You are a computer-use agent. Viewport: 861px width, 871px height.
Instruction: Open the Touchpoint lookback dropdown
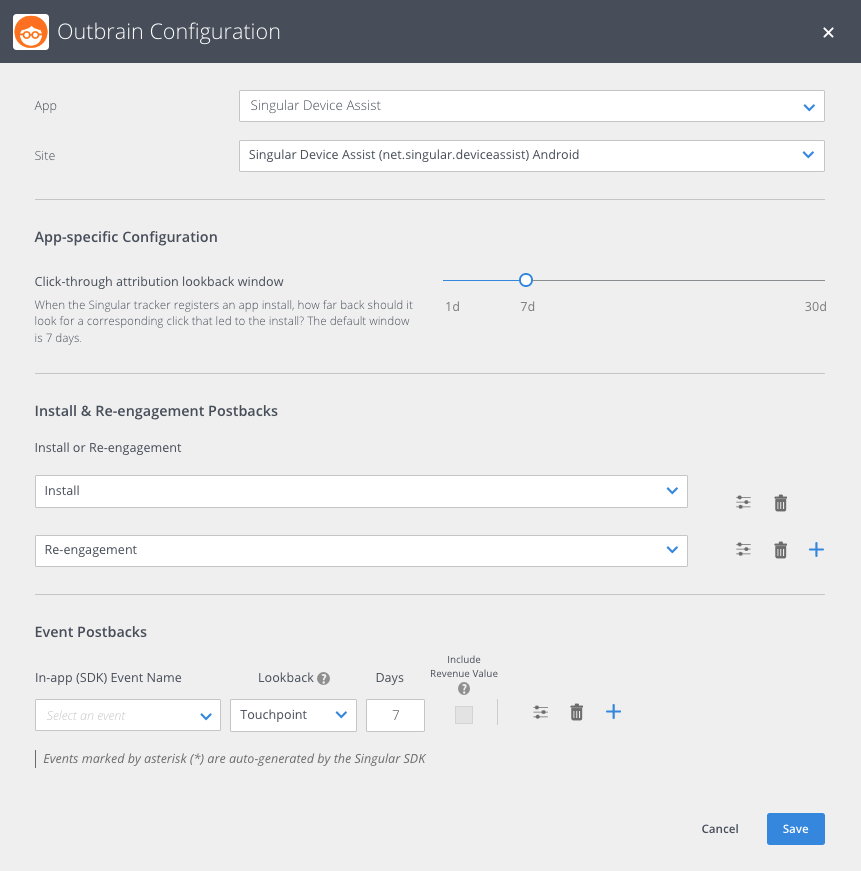[x=293, y=715]
